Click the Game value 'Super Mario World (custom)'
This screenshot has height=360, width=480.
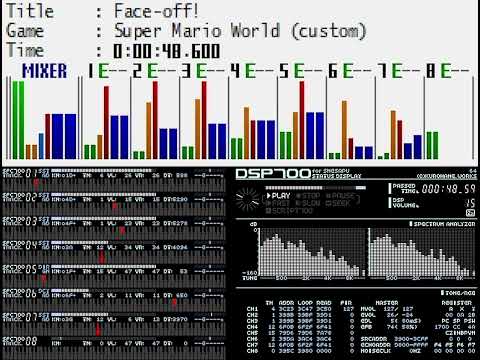240,31
